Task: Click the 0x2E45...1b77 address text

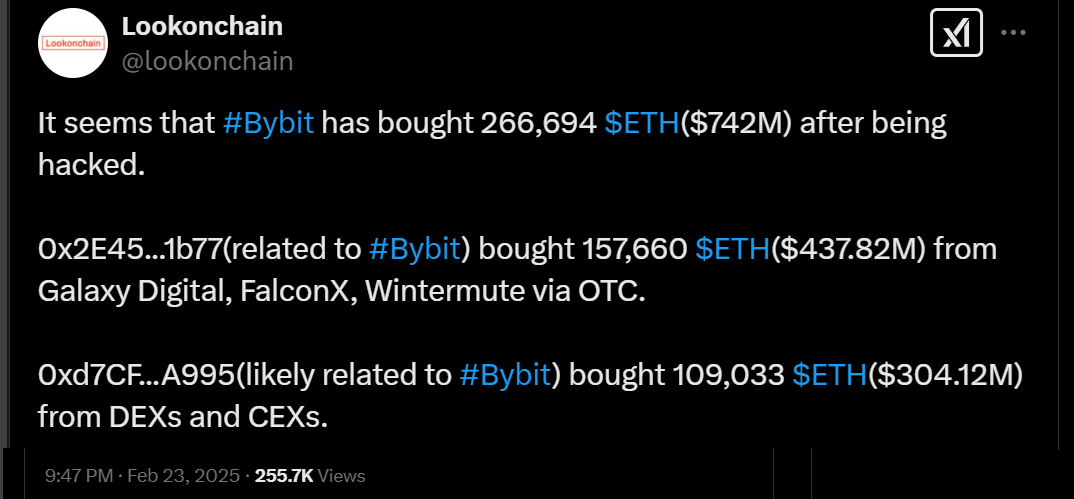Action: pyautogui.click(x=130, y=251)
